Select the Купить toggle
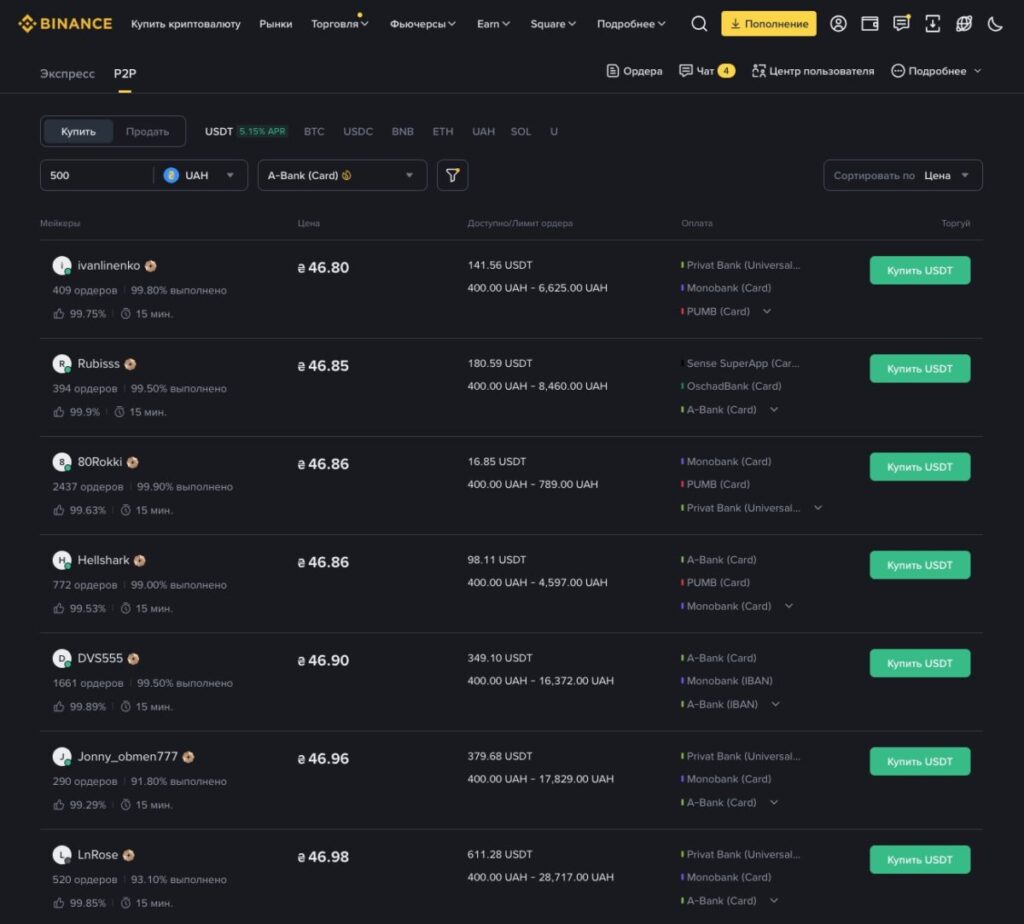1024x924 pixels. (78, 131)
